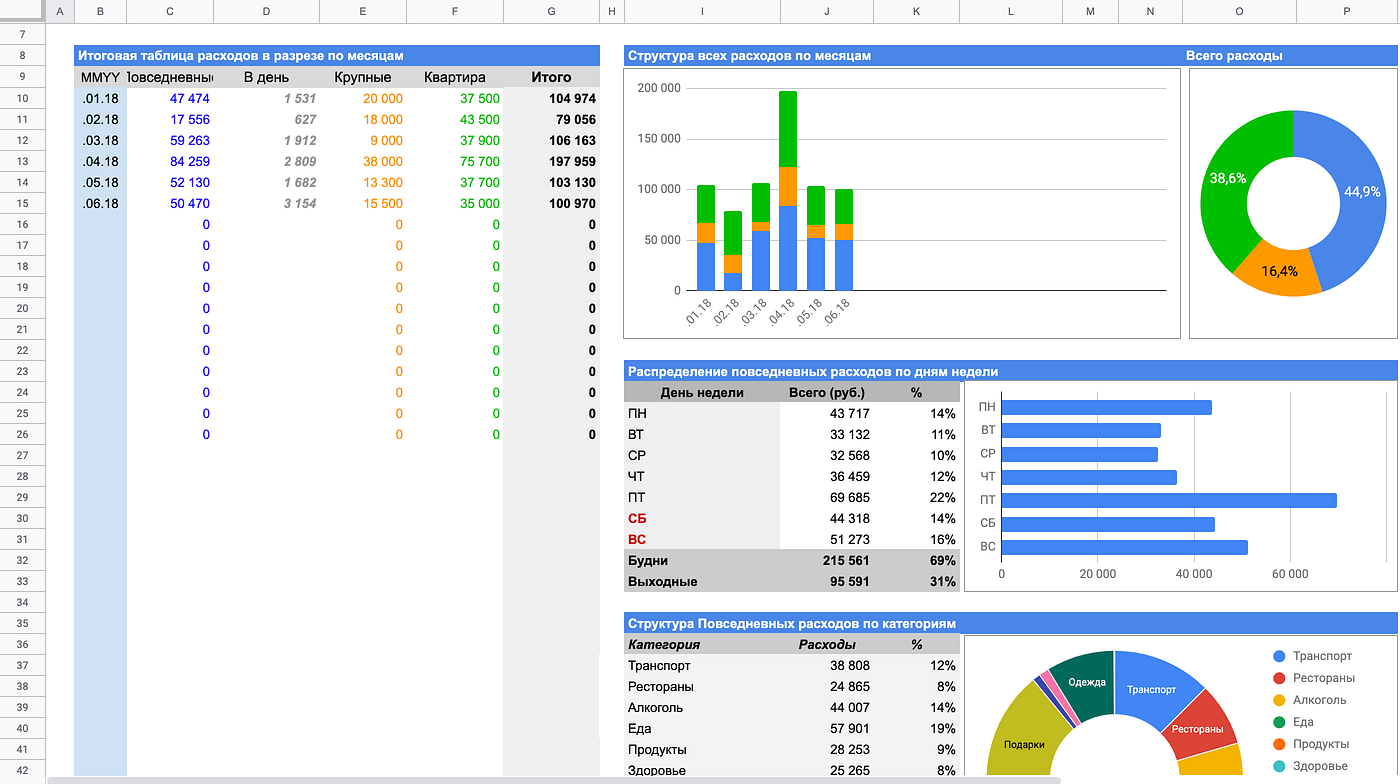Viewport: 1400px width, 784px height.
Task: Click the Транспорт legend color dot
Action: tap(1279, 656)
